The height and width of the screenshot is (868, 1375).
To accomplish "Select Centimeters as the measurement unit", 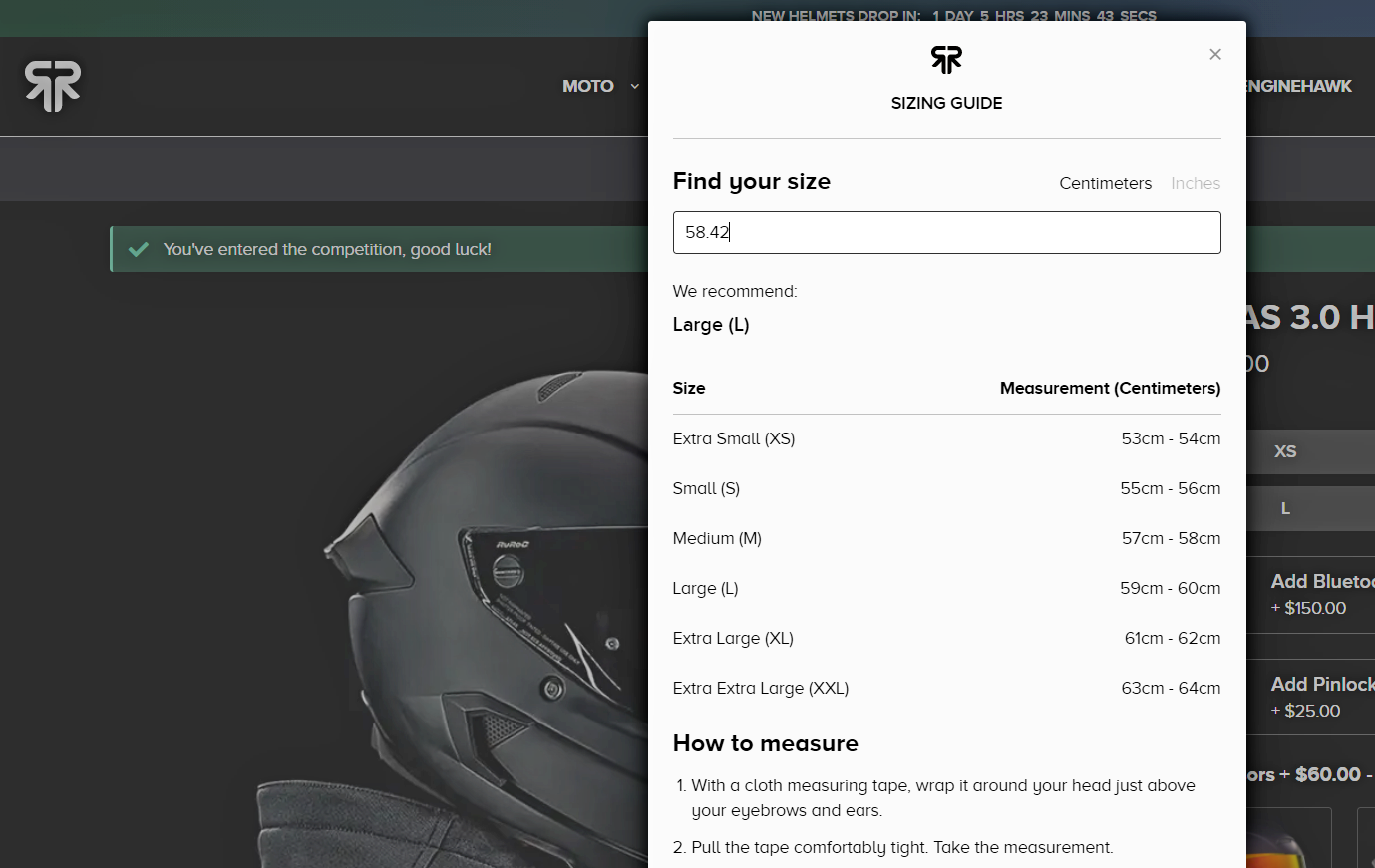I will pos(1105,183).
